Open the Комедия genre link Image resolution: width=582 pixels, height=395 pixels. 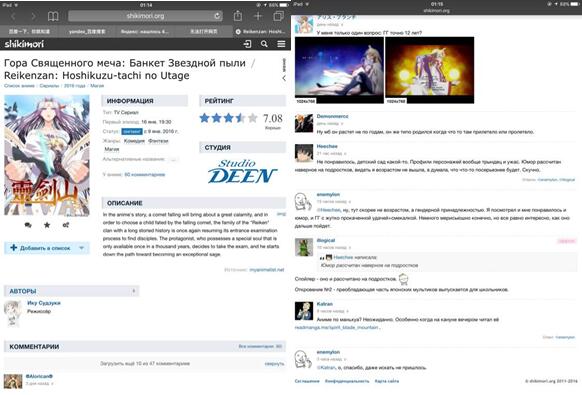pos(134,141)
